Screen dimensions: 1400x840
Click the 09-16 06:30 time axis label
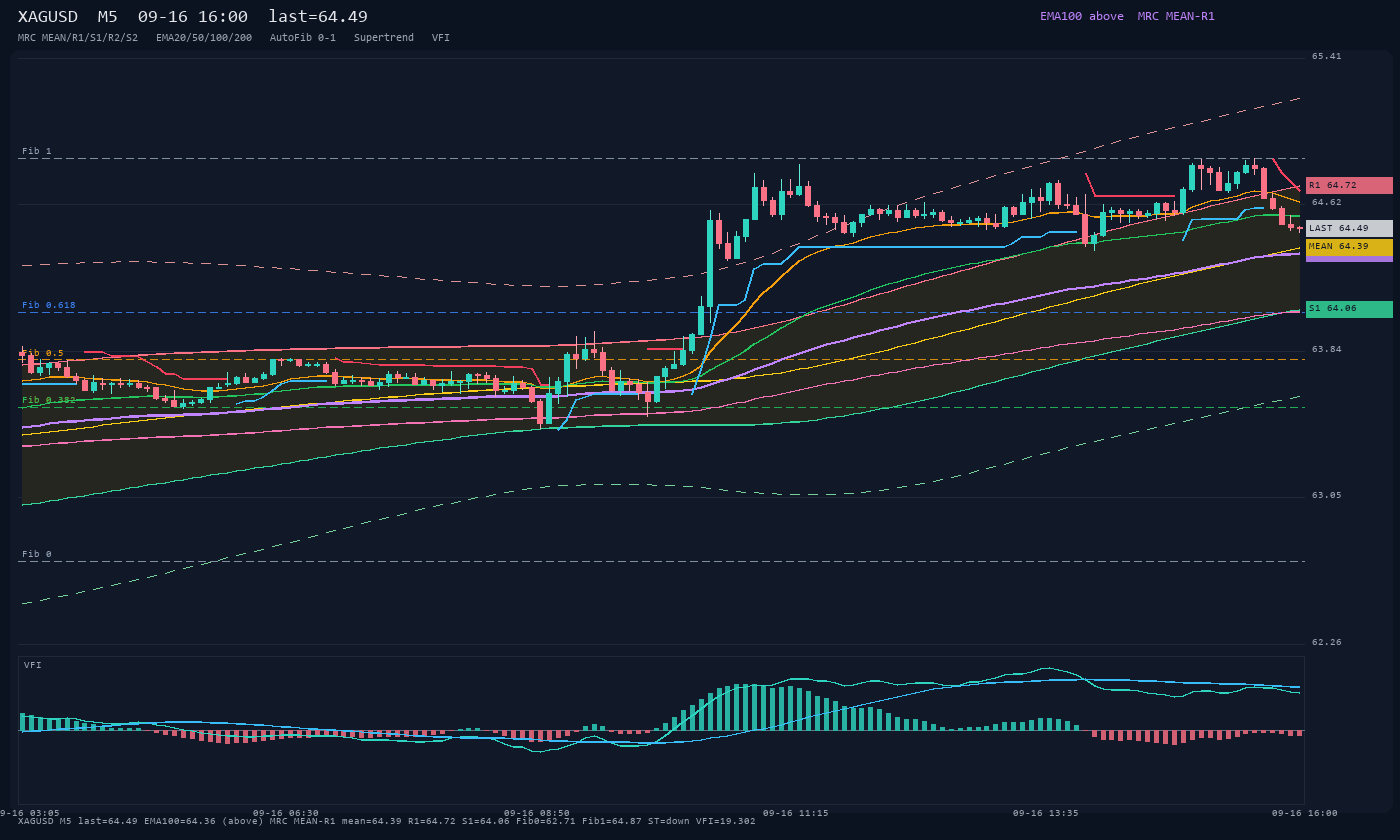pos(286,813)
